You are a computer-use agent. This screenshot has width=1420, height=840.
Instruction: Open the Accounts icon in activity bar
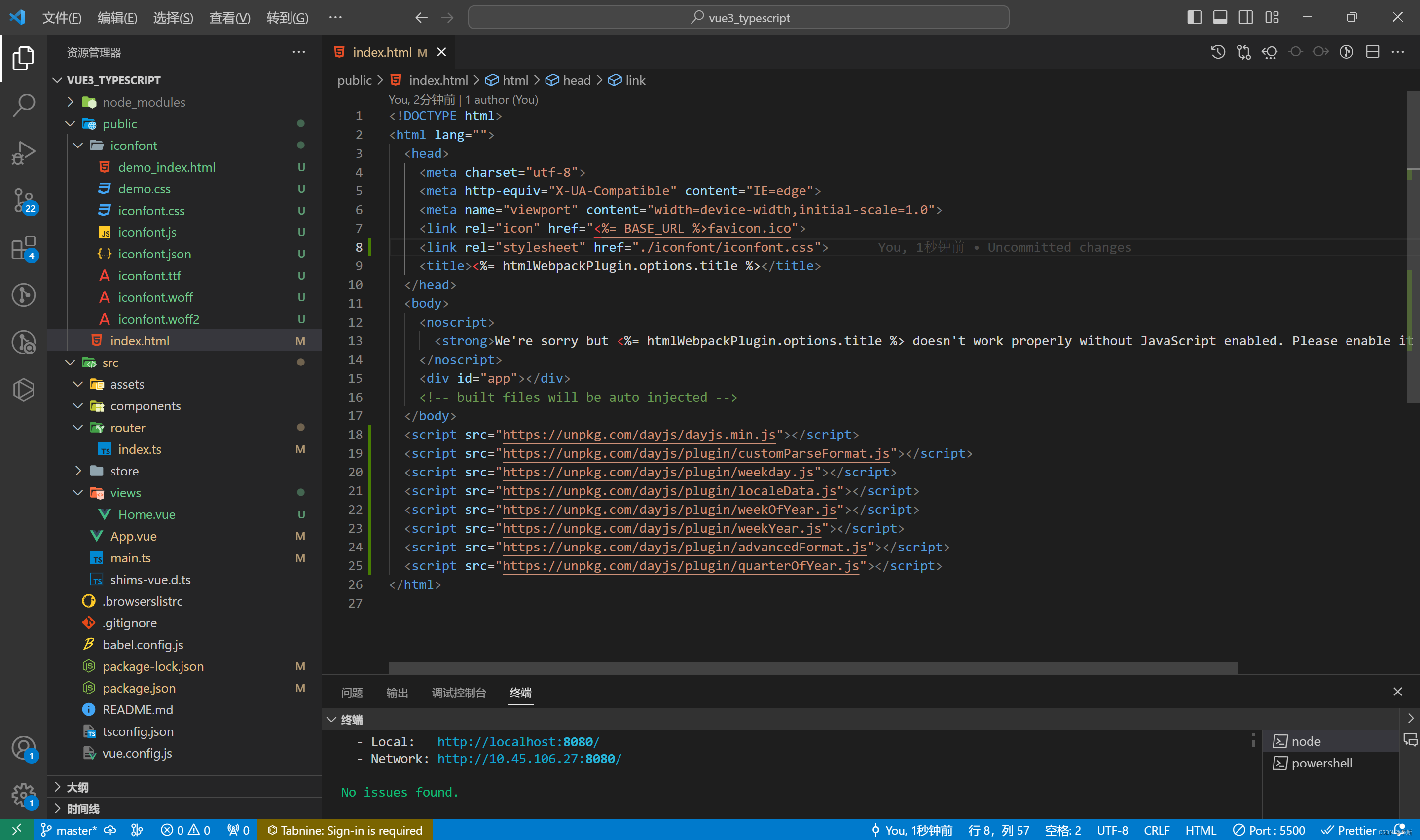[23, 748]
